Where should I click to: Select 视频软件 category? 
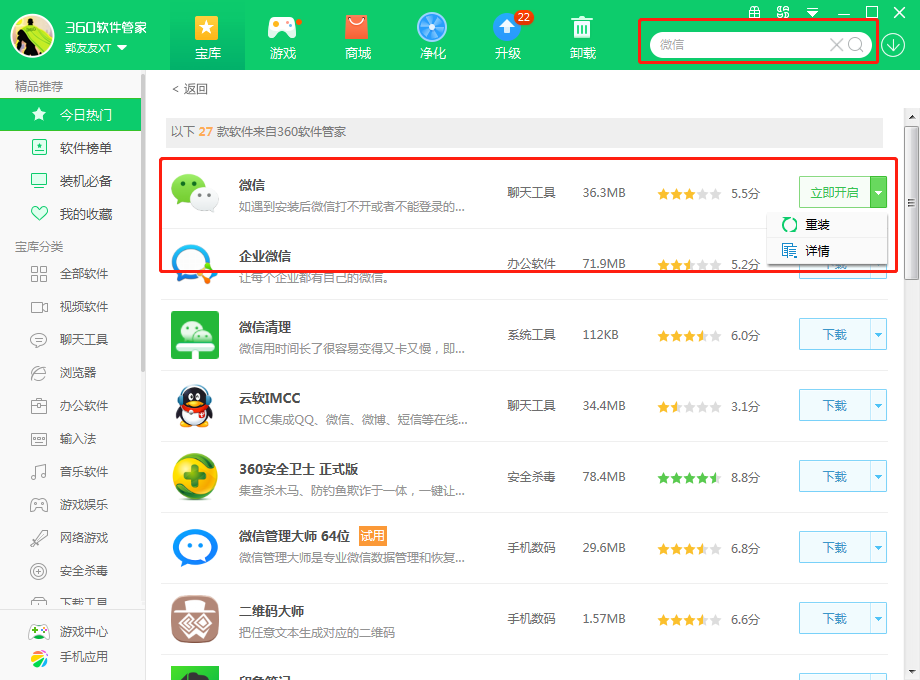coord(70,306)
